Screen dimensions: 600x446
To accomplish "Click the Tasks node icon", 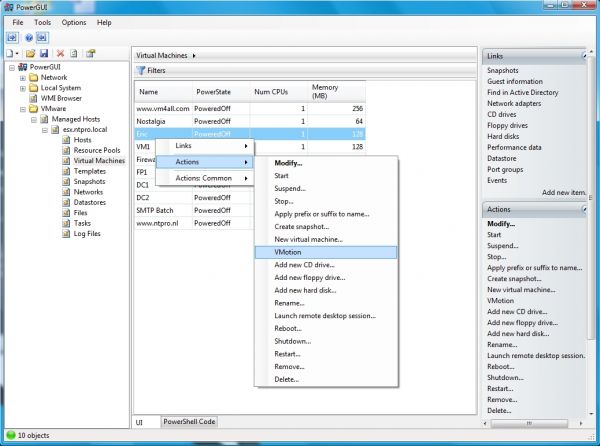I will 66,223.
